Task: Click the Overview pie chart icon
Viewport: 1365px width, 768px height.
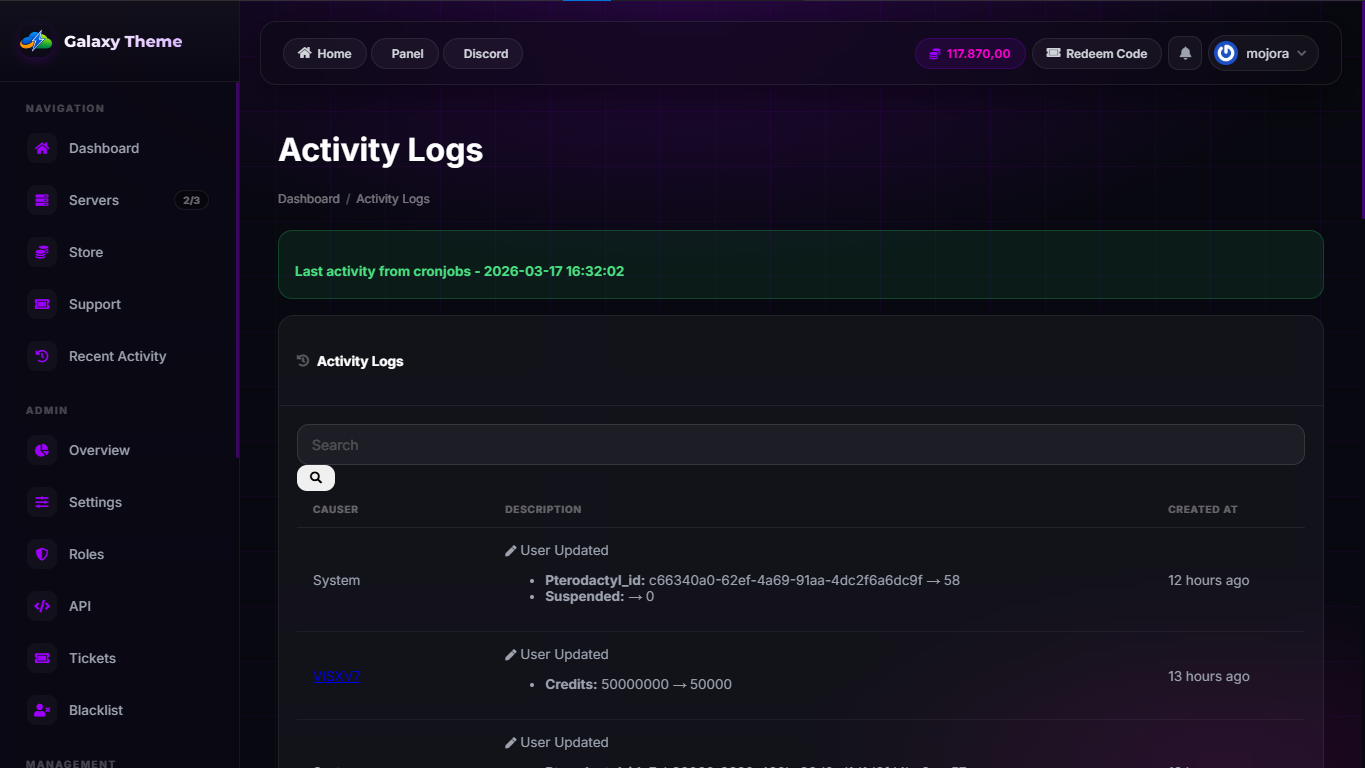Action: click(x=42, y=450)
